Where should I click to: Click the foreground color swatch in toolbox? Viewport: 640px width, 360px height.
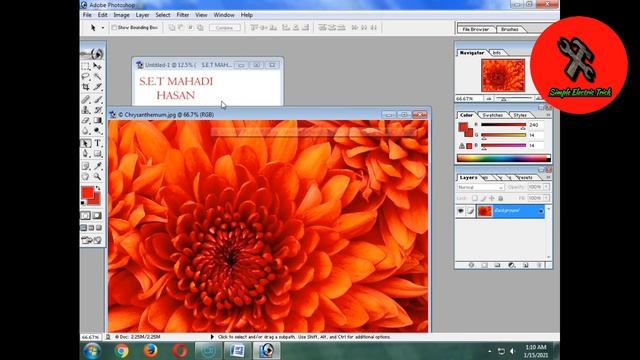(x=88, y=192)
